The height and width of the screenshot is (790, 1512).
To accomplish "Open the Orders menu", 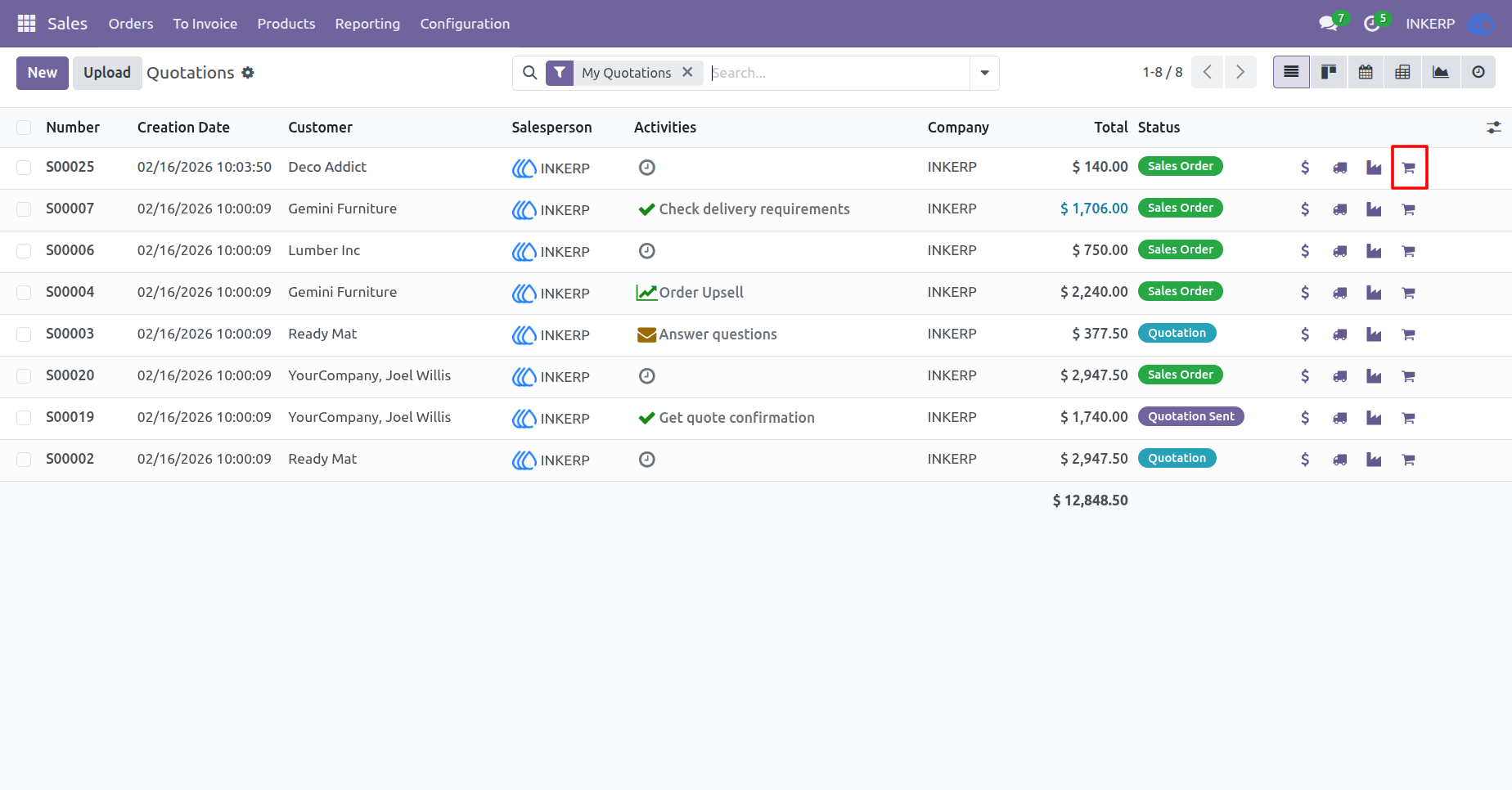I will coord(131,24).
